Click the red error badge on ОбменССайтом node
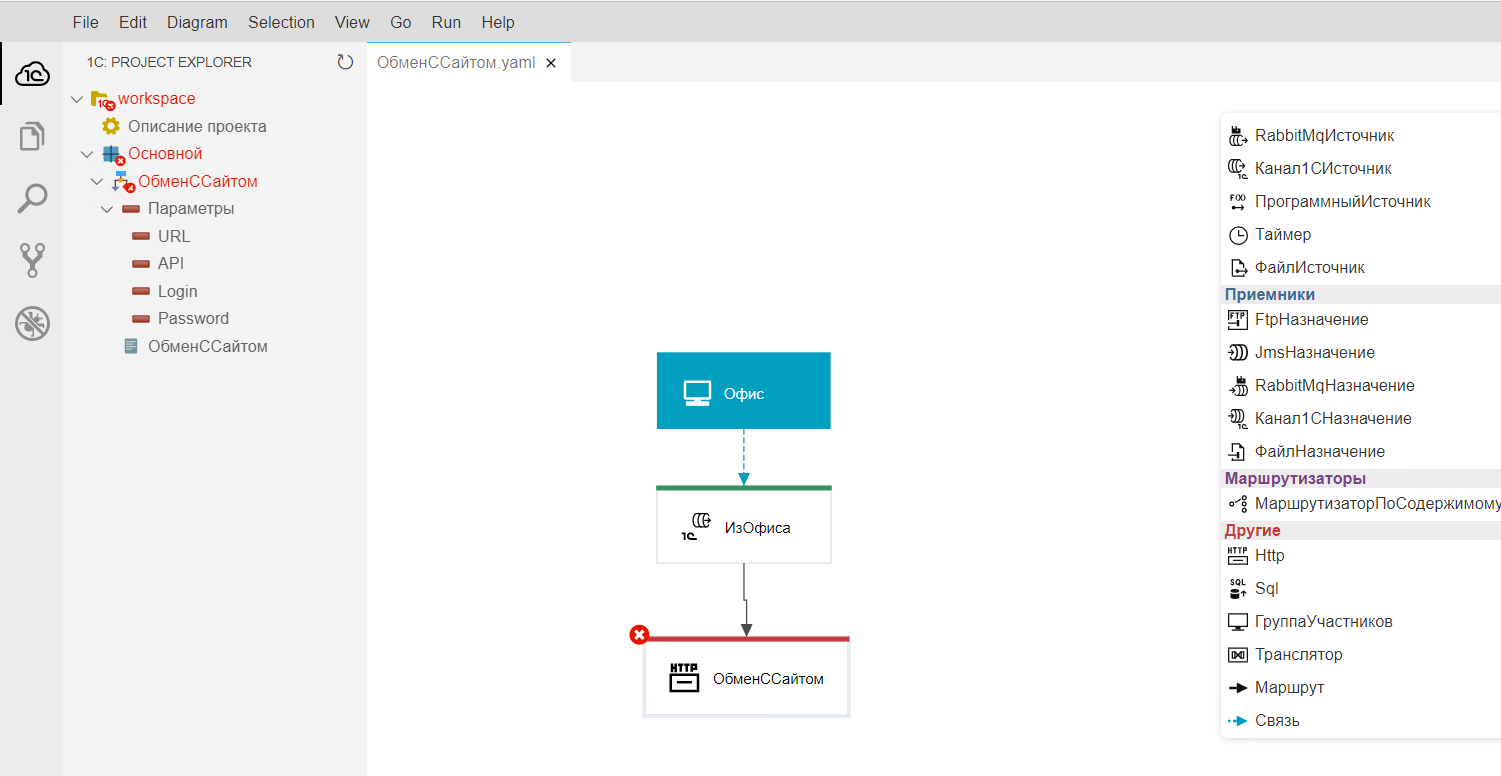 pyautogui.click(x=639, y=635)
